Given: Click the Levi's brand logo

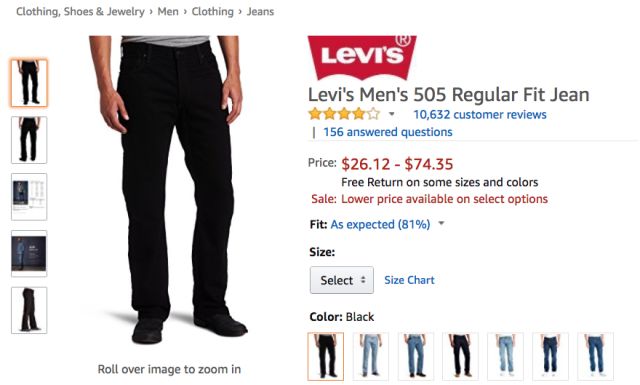Looking at the screenshot, I should [x=362, y=58].
